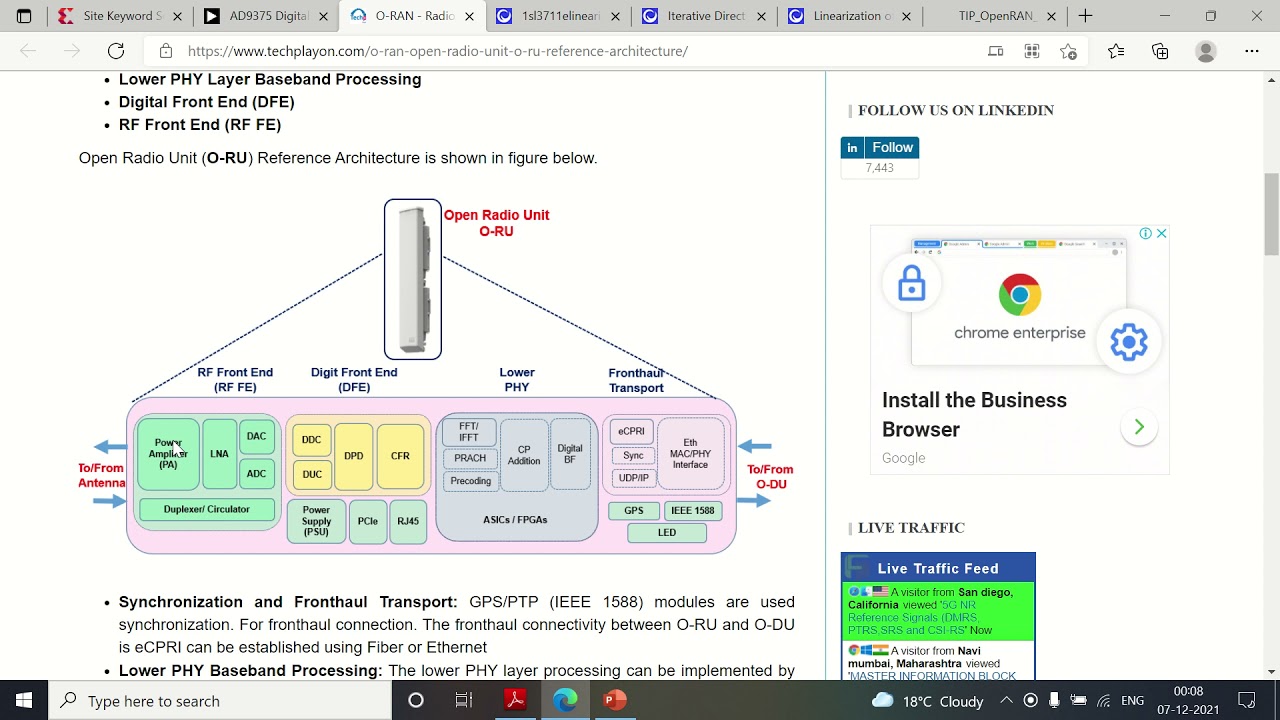The image size is (1280, 720).
Task: Click the vertical tabs icon at top-left
Action: (x=24, y=16)
